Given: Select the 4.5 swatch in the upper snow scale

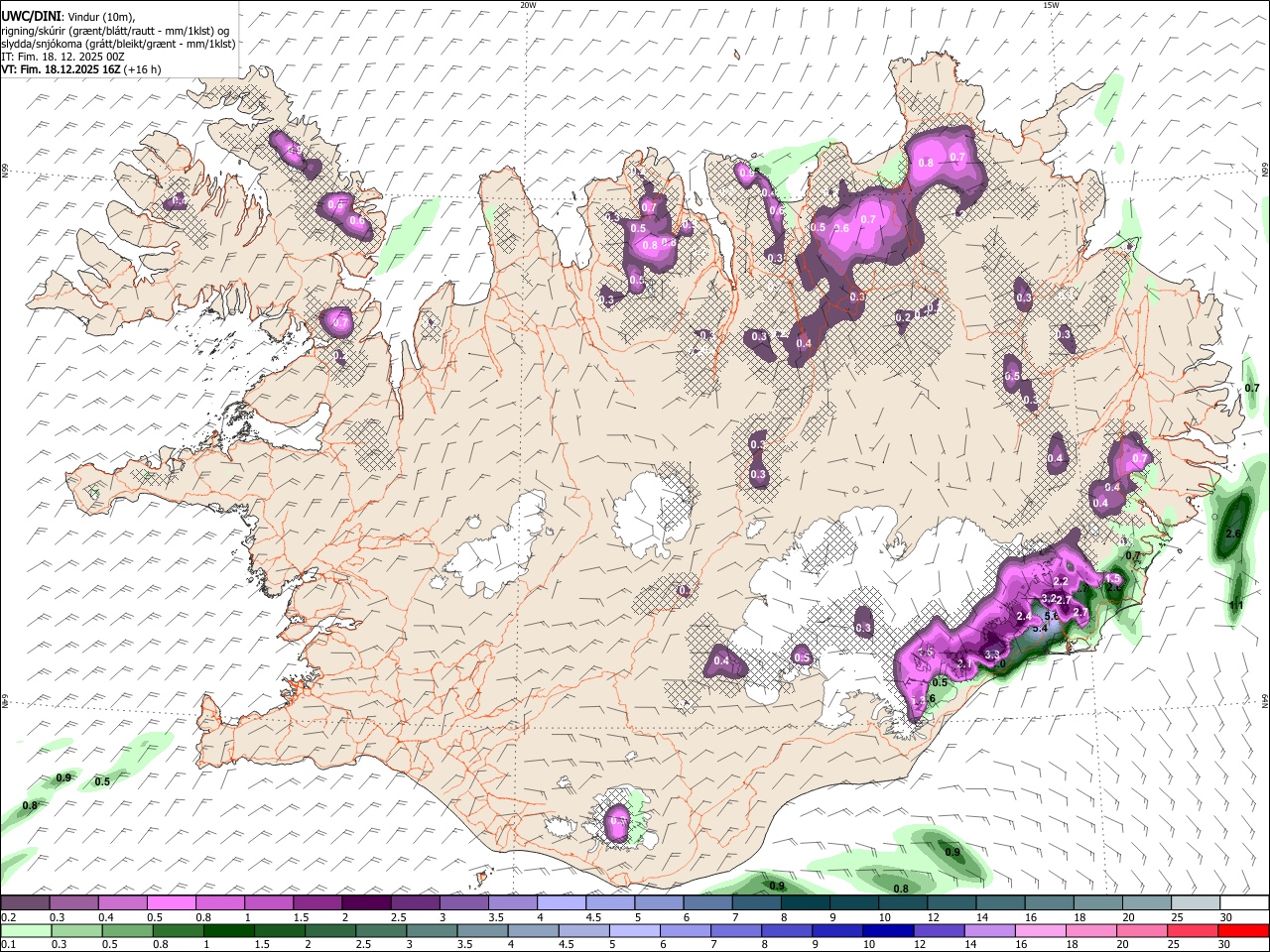Looking at the screenshot, I should [x=610, y=903].
